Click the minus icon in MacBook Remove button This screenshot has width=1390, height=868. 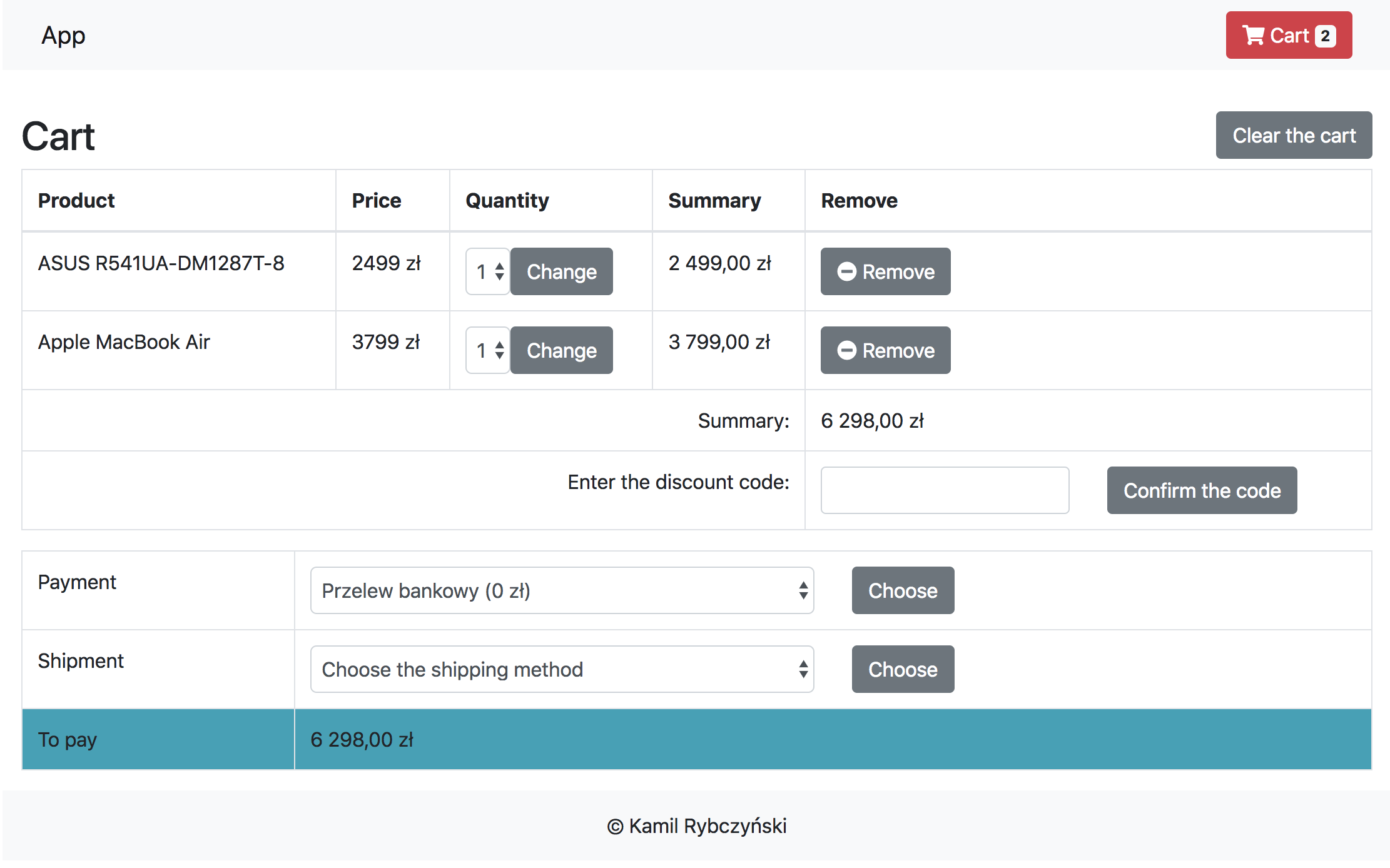coord(846,350)
